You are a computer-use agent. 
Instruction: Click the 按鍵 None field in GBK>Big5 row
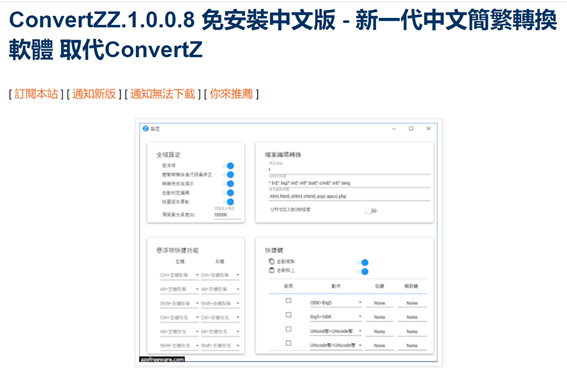pyautogui.click(x=379, y=303)
